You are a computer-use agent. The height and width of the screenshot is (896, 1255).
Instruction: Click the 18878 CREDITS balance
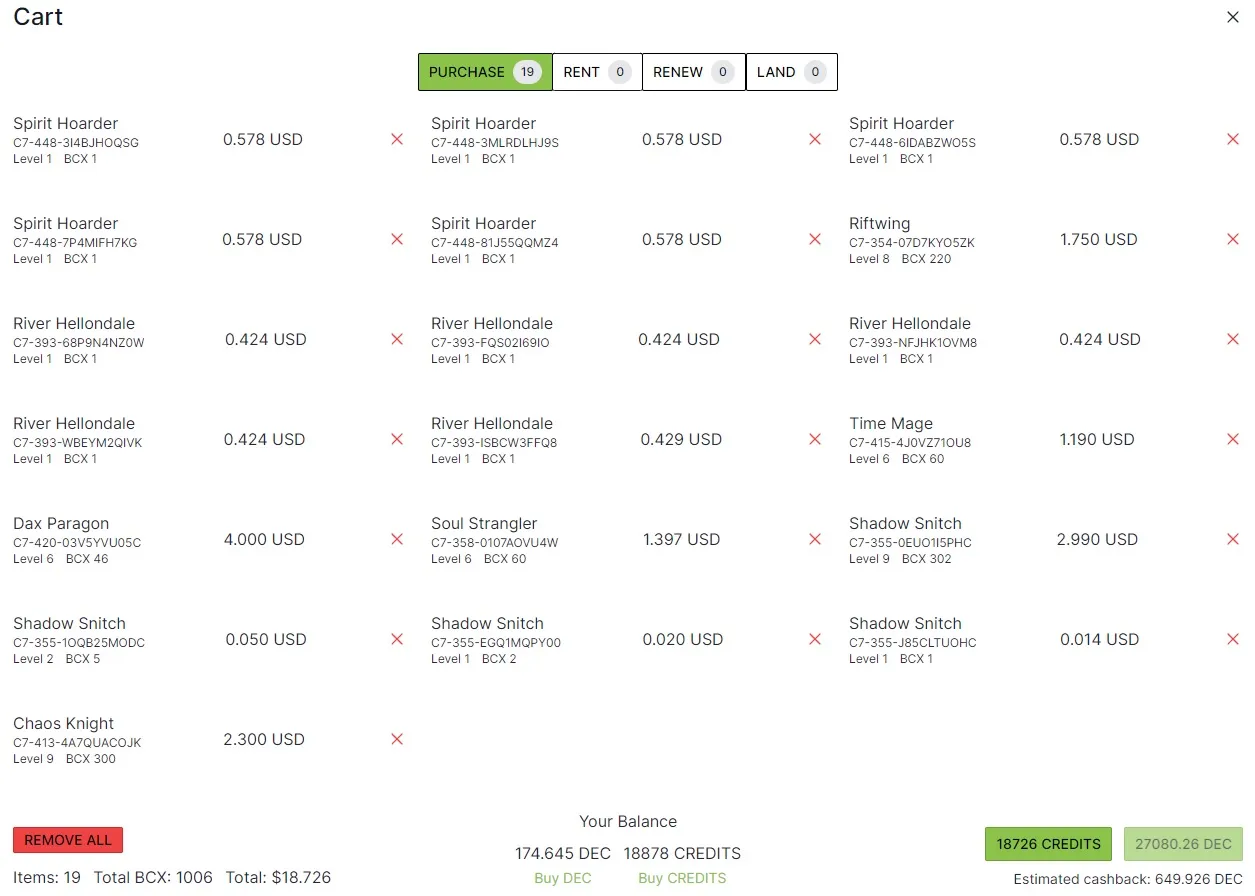[682, 853]
